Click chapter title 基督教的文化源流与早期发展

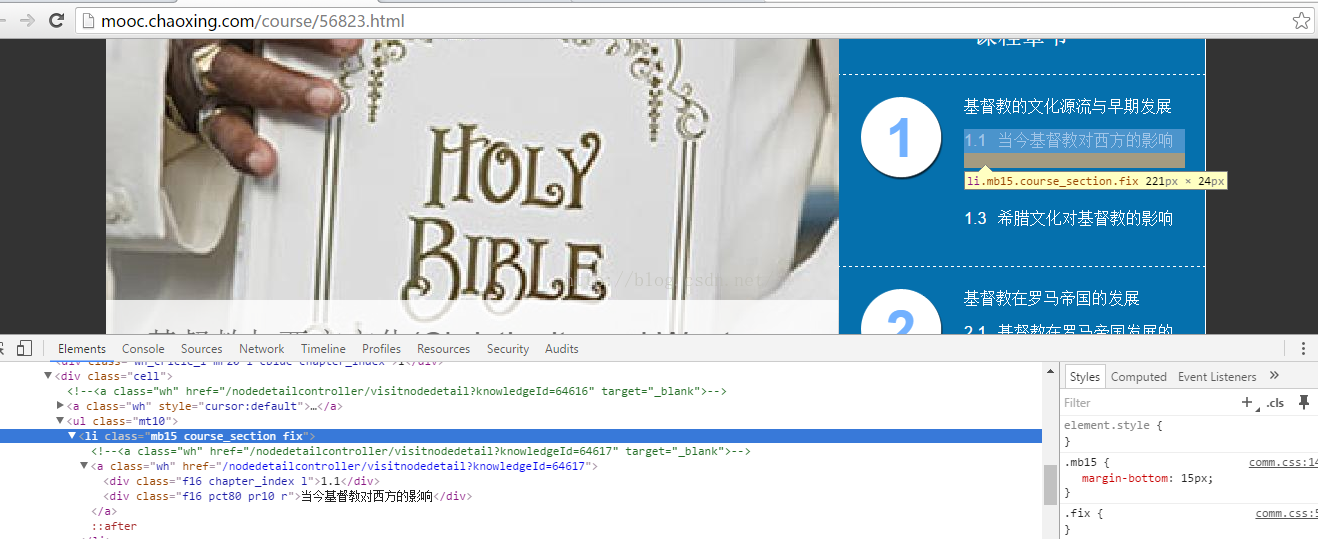(x=1067, y=106)
